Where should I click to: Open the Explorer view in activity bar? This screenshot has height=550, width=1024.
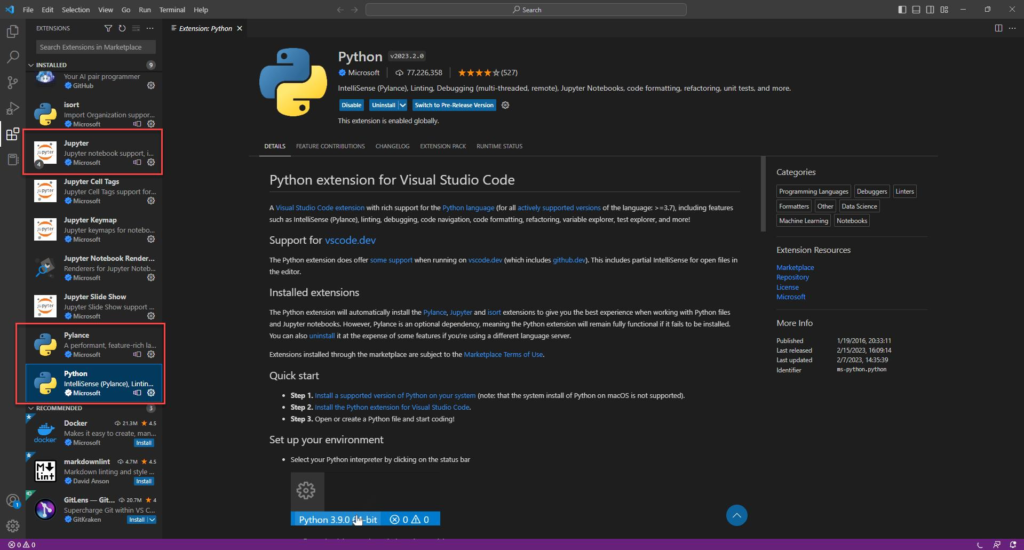pos(12,31)
